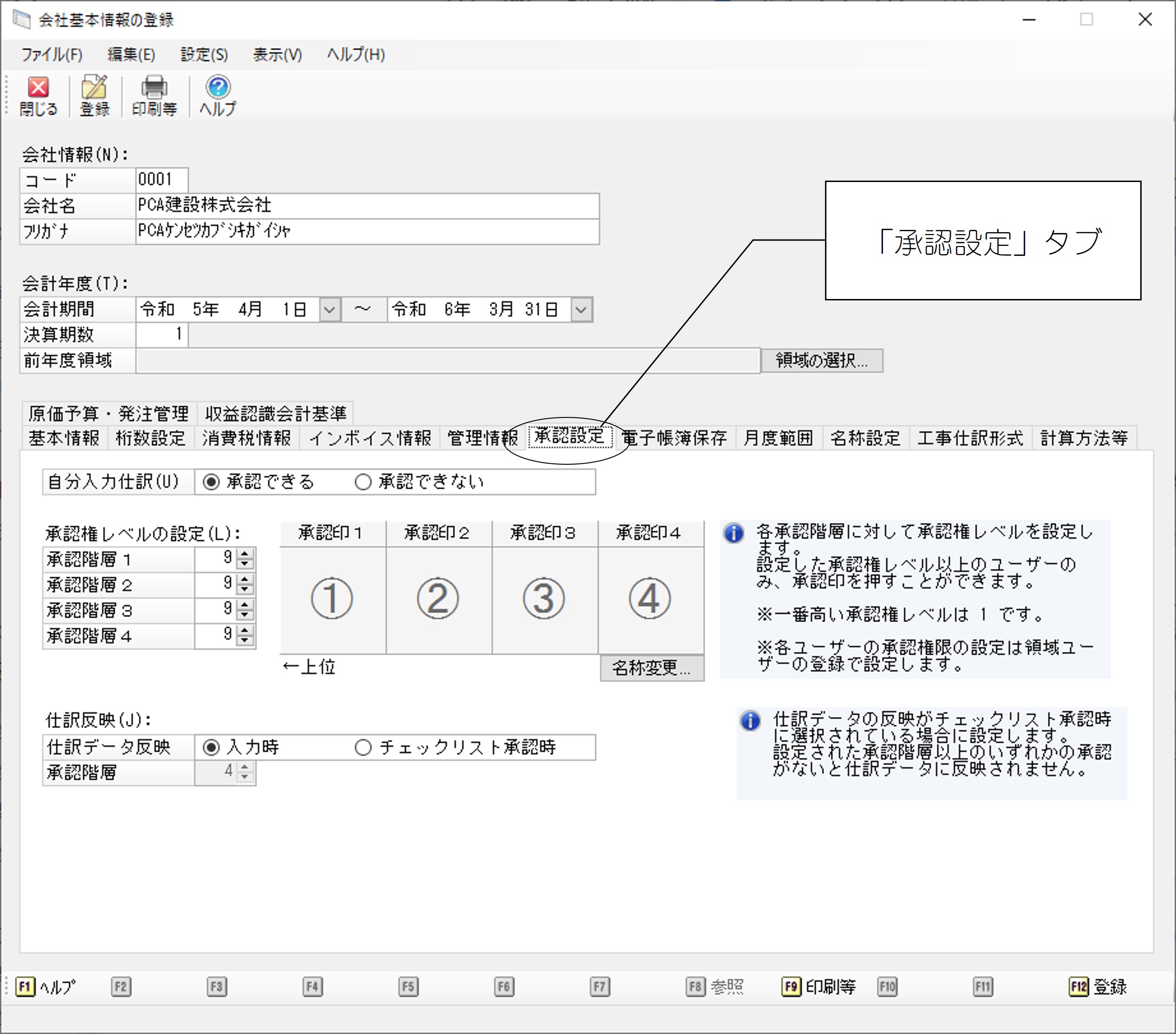Screen dimensions: 1176x1034
Task: Select the 承認できない radio button
Action: 363,481
